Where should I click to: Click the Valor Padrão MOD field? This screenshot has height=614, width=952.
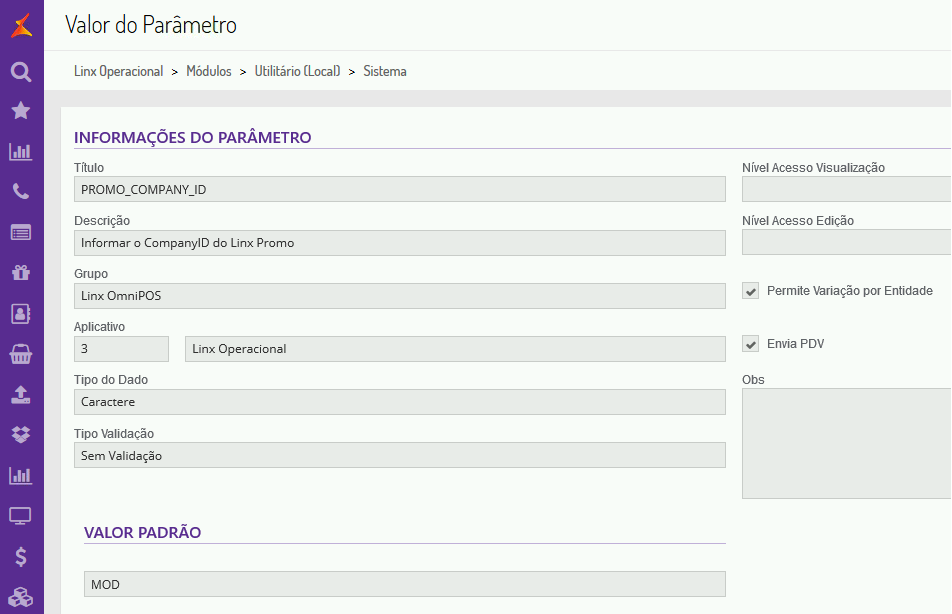404,584
